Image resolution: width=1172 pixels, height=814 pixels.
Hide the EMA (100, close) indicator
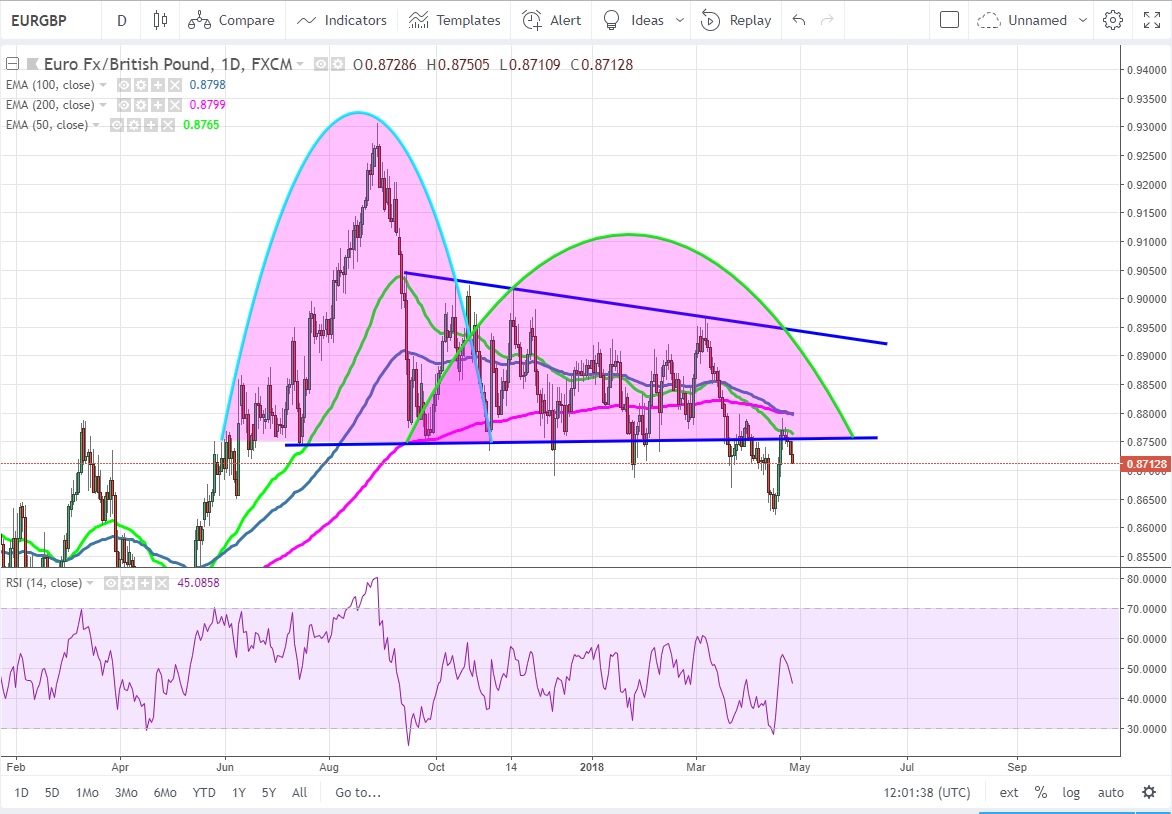click(x=126, y=85)
